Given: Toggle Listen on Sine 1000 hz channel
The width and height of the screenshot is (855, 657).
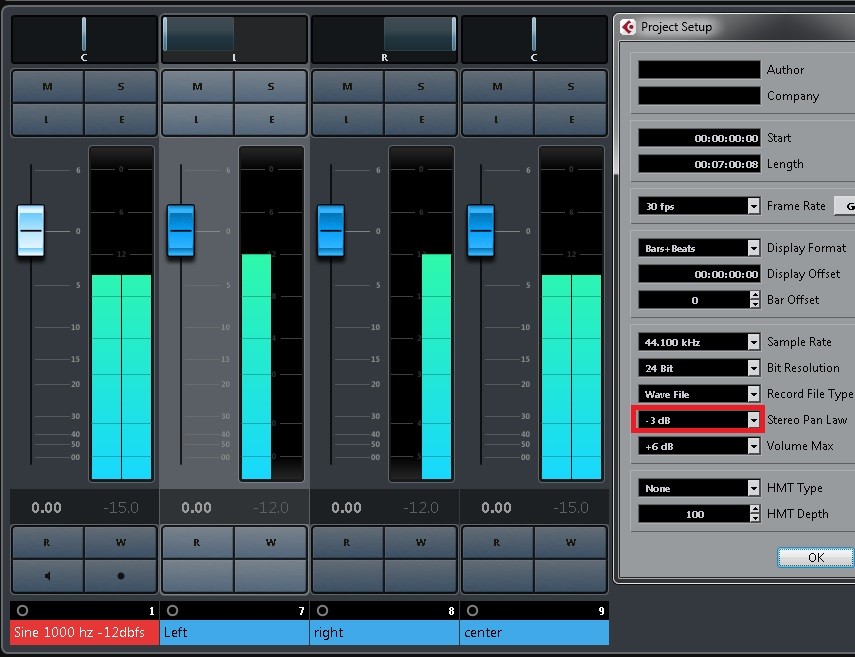Looking at the screenshot, I should click(48, 119).
